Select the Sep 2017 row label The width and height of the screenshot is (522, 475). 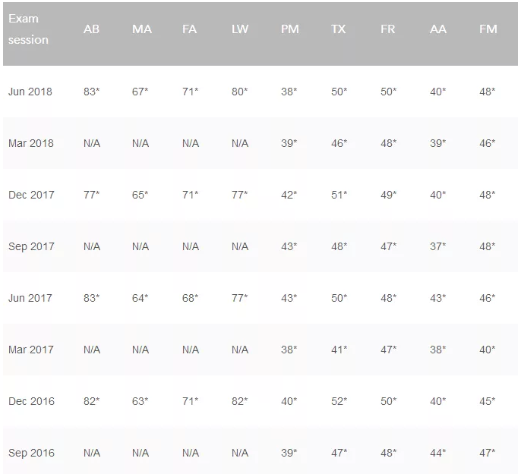tap(31, 247)
